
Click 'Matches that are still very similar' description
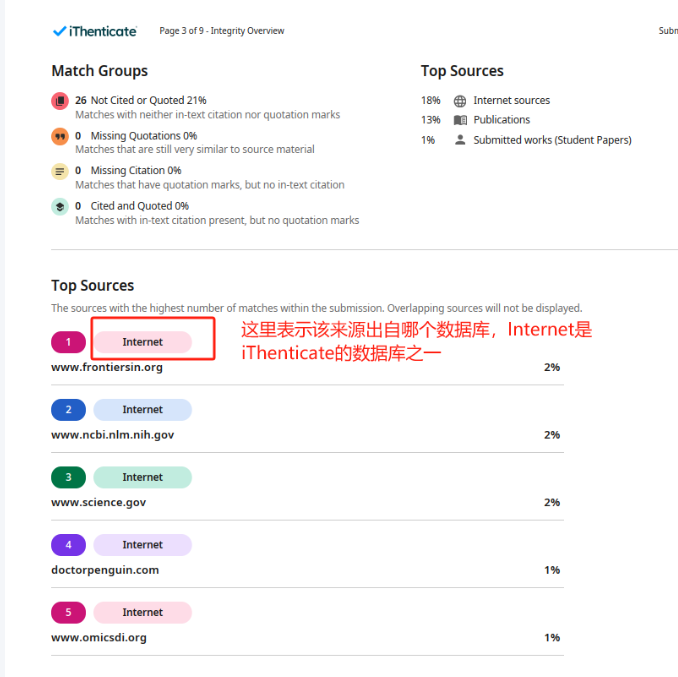pos(195,149)
